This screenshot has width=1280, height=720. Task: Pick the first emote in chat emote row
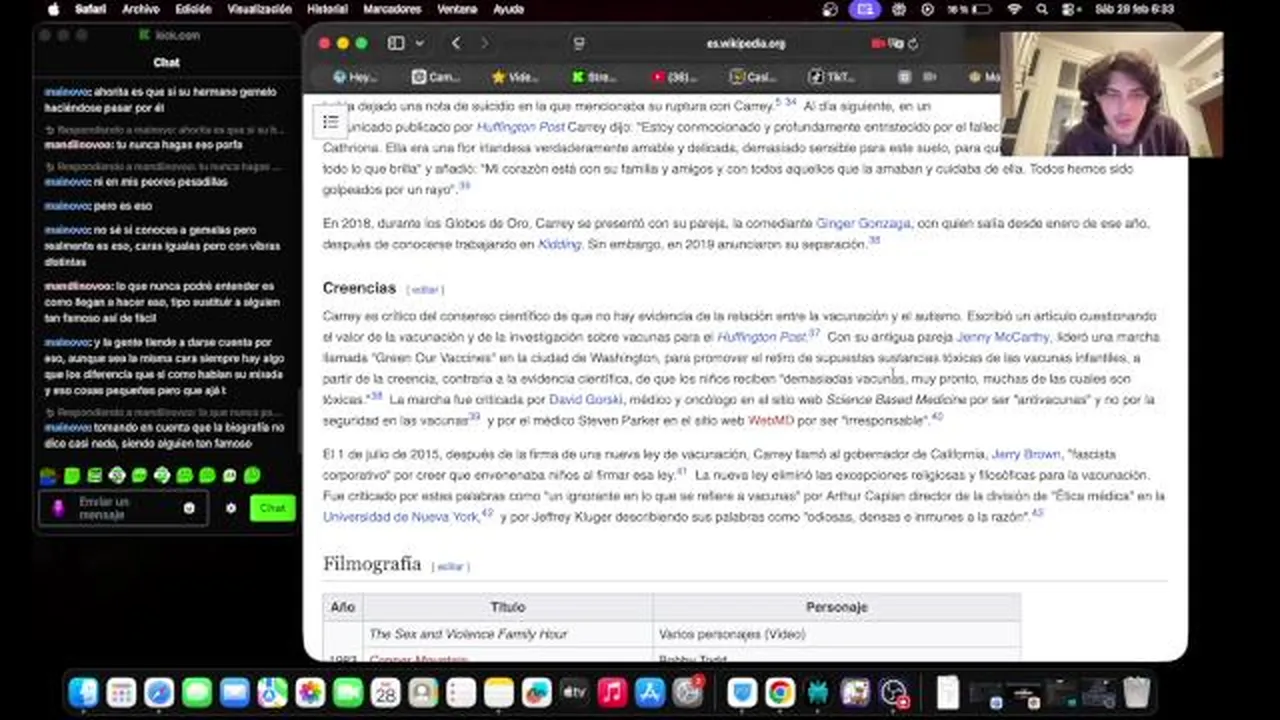tap(48, 476)
